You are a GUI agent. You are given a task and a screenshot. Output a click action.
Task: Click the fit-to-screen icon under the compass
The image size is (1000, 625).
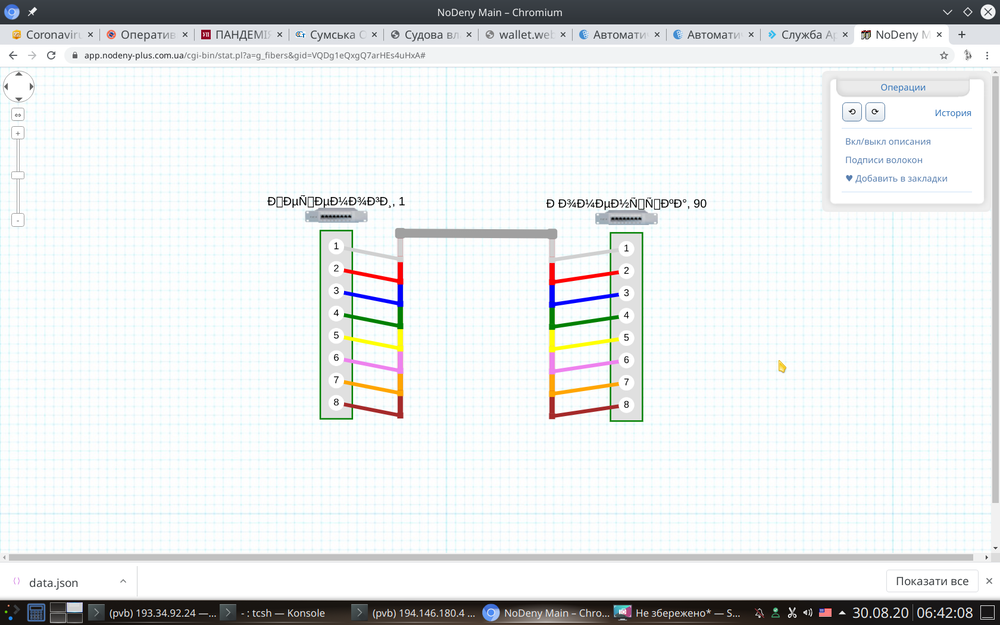coord(17,114)
